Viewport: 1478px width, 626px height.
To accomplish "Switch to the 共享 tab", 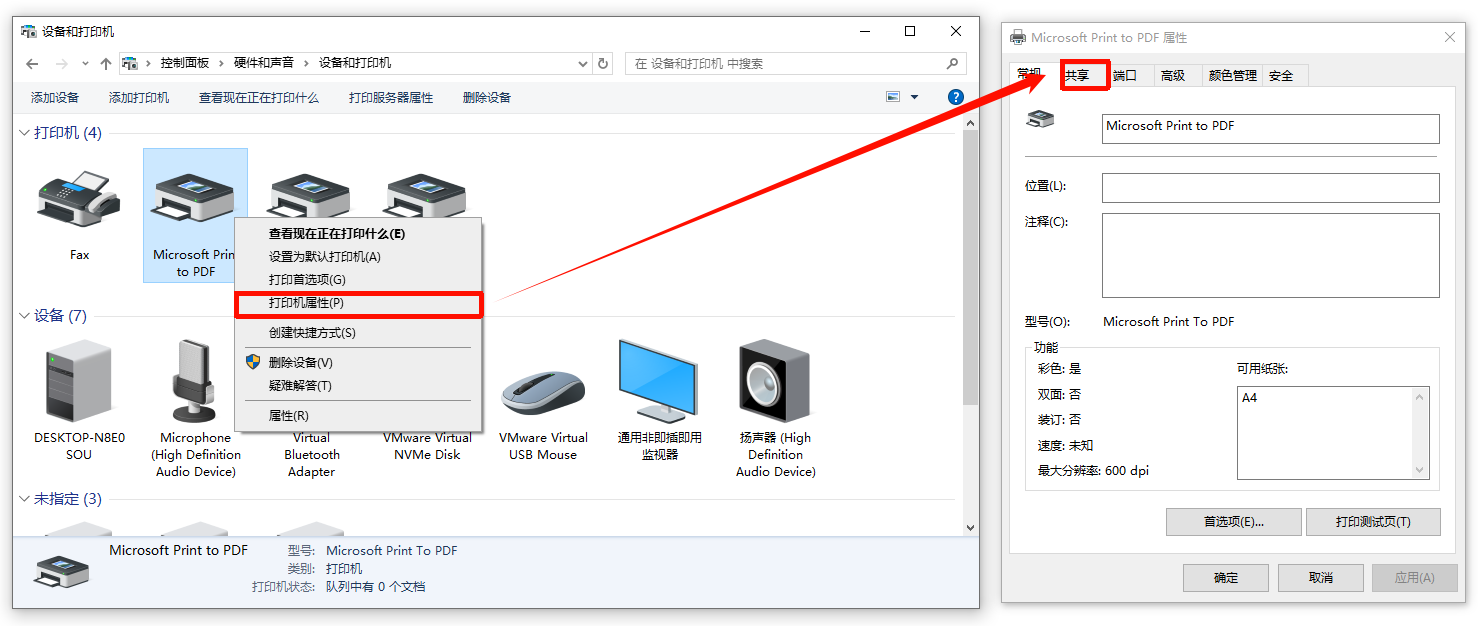I will pos(1085,76).
